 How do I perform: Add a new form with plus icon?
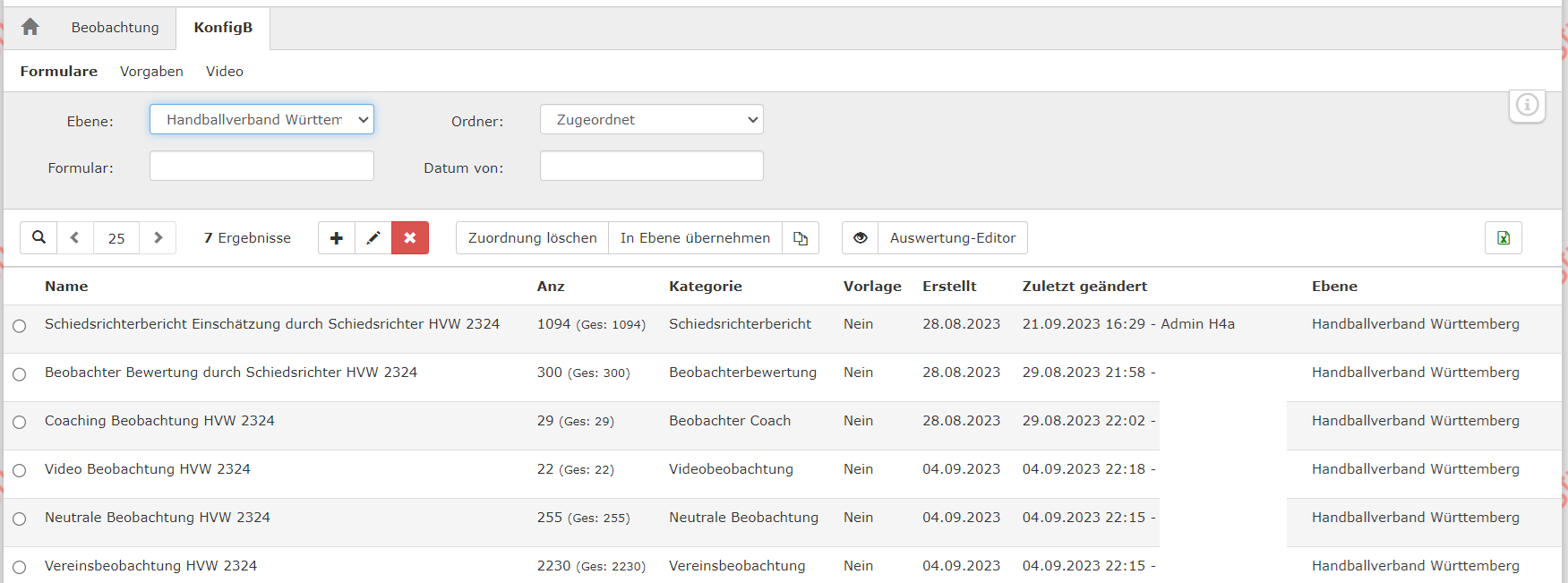coord(337,237)
